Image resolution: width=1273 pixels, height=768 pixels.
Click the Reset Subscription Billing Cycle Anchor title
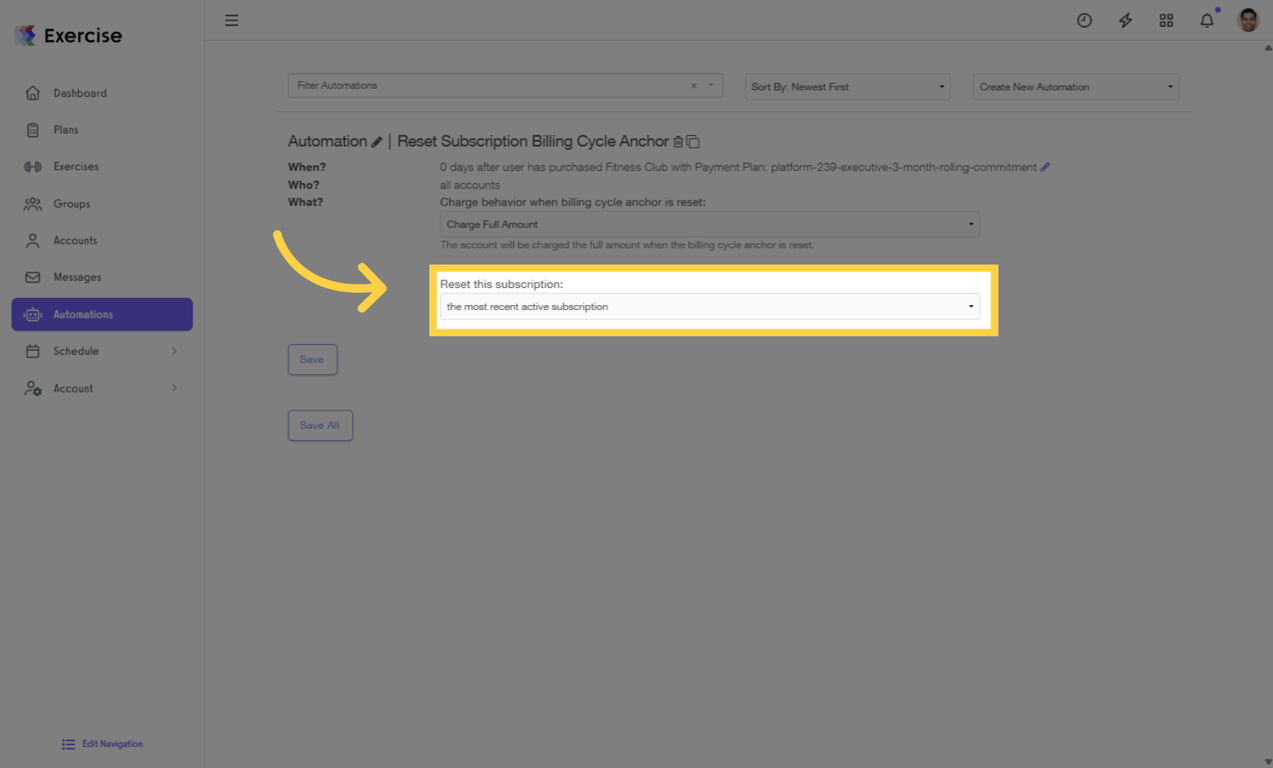pyautogui.click(x=533, y=141)
